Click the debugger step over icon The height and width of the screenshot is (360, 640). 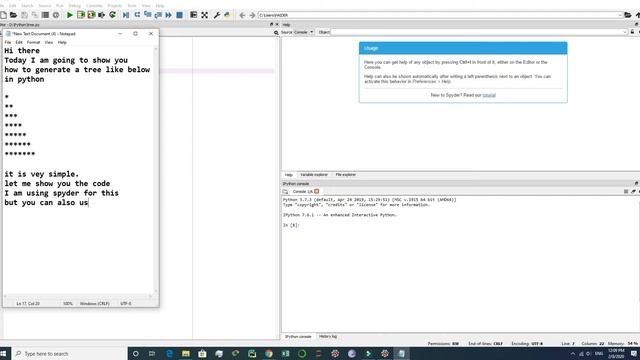click(x=137, y=15)
